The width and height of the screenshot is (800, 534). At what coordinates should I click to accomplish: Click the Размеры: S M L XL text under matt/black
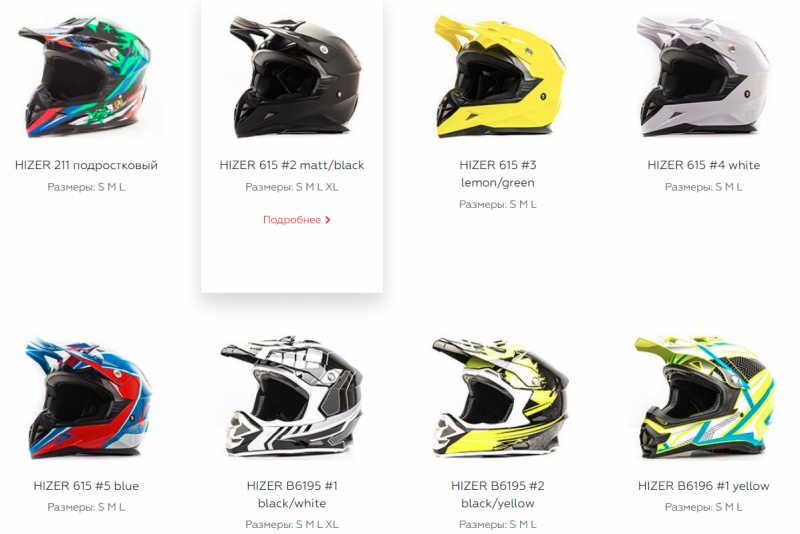[x=292, y=187]
